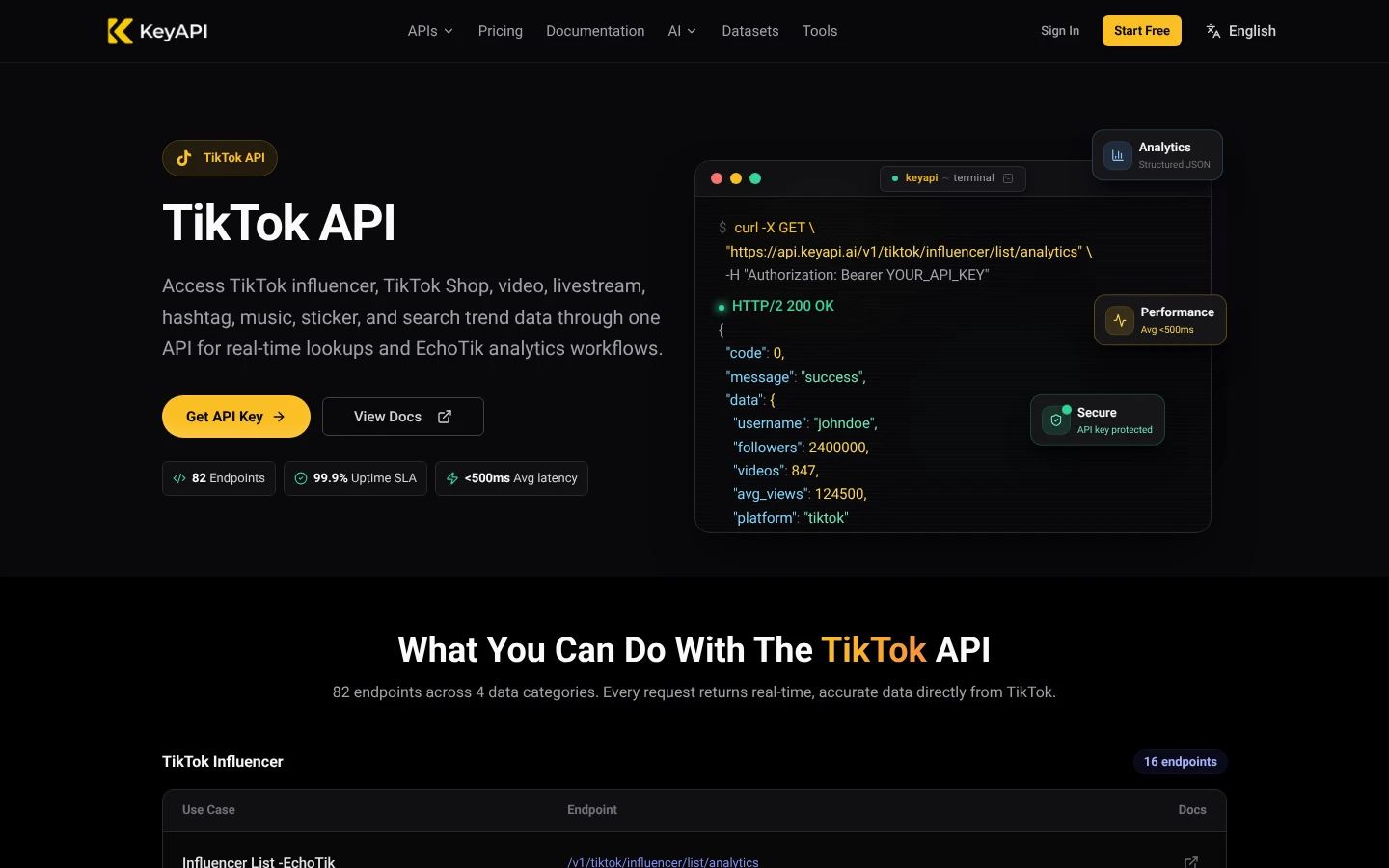Screen dimensions: 1389x868
Task: Click the green terminal window dot
Action: (755, 178)
